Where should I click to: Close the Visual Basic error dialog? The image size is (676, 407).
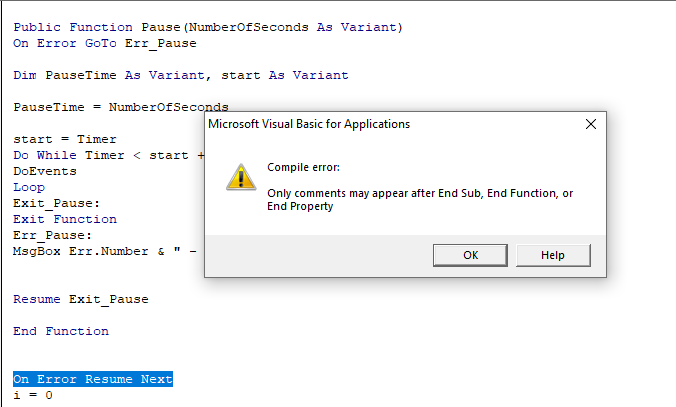(x=591, y=124)
